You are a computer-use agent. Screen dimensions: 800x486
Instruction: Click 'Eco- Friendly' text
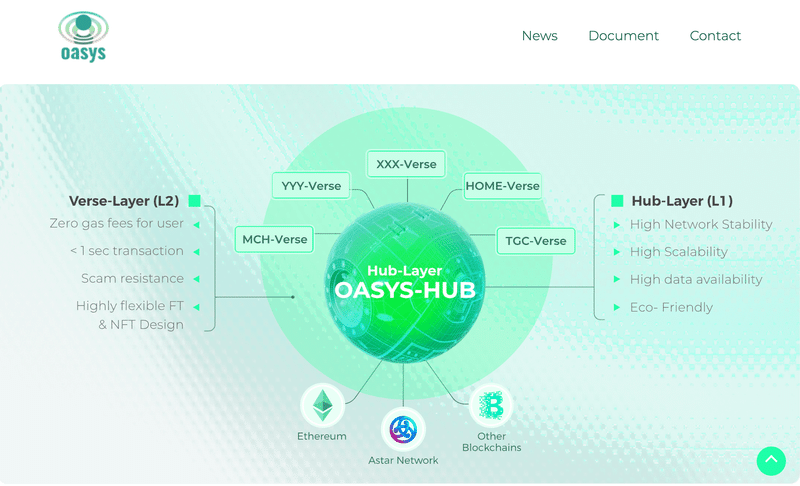[x=671, y=308]
